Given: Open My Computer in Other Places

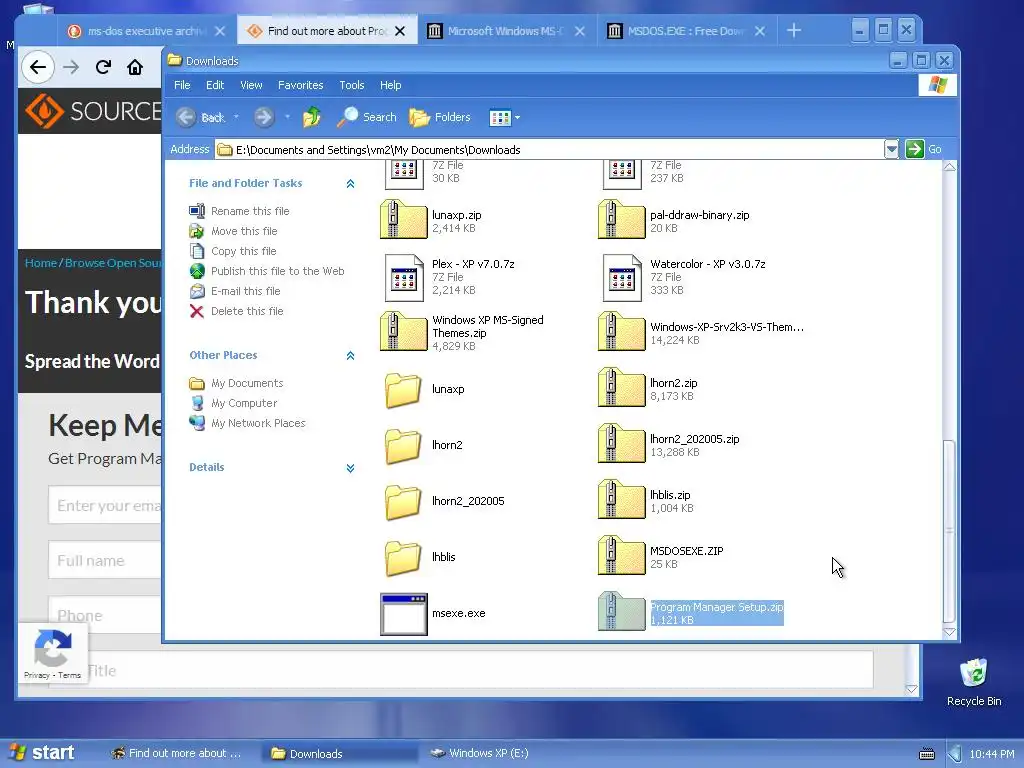Looking at the screenshot, I should coord(244,404).
